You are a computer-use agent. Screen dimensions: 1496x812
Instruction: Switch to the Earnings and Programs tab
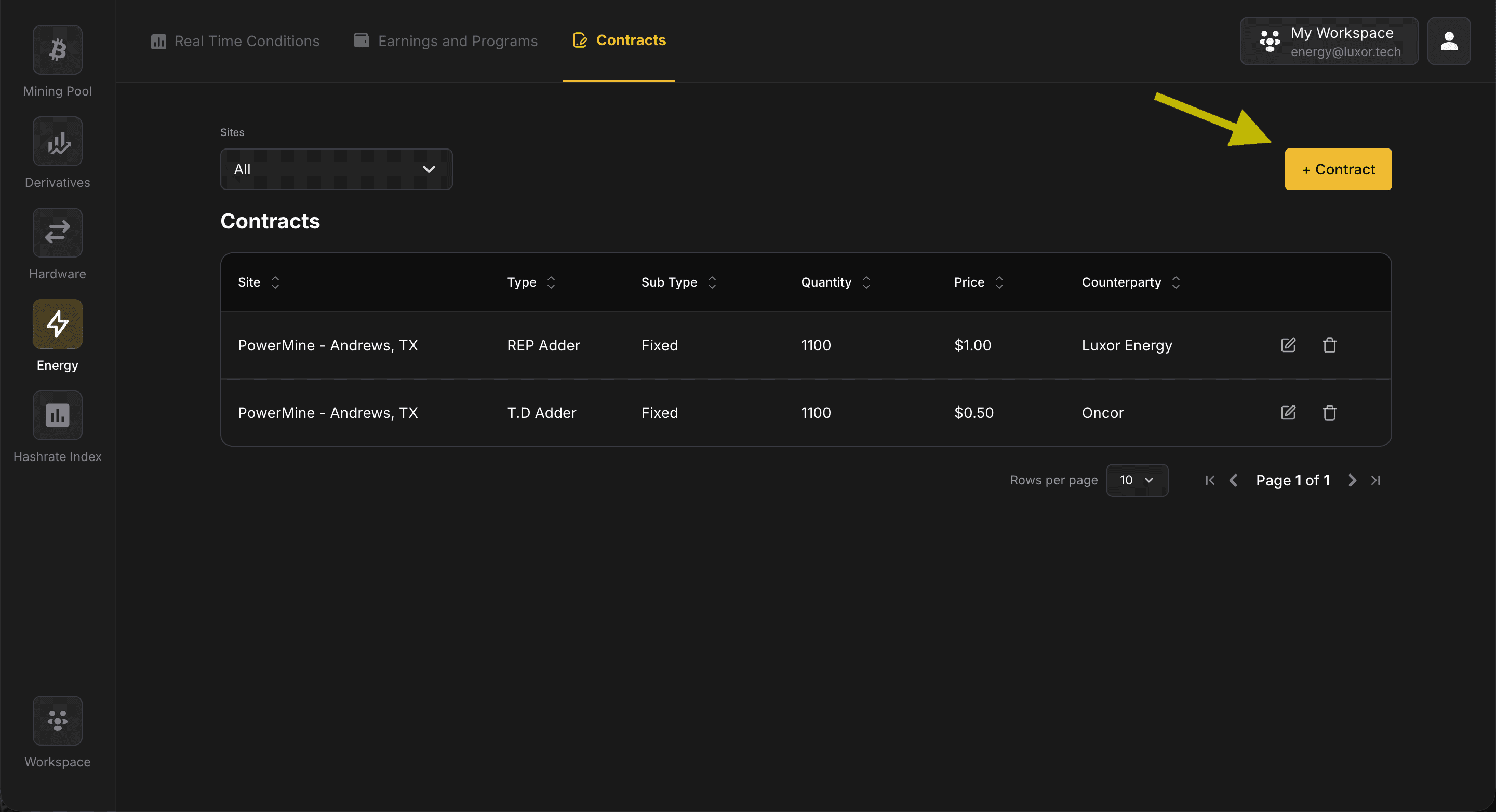click(x=446, y=40)
